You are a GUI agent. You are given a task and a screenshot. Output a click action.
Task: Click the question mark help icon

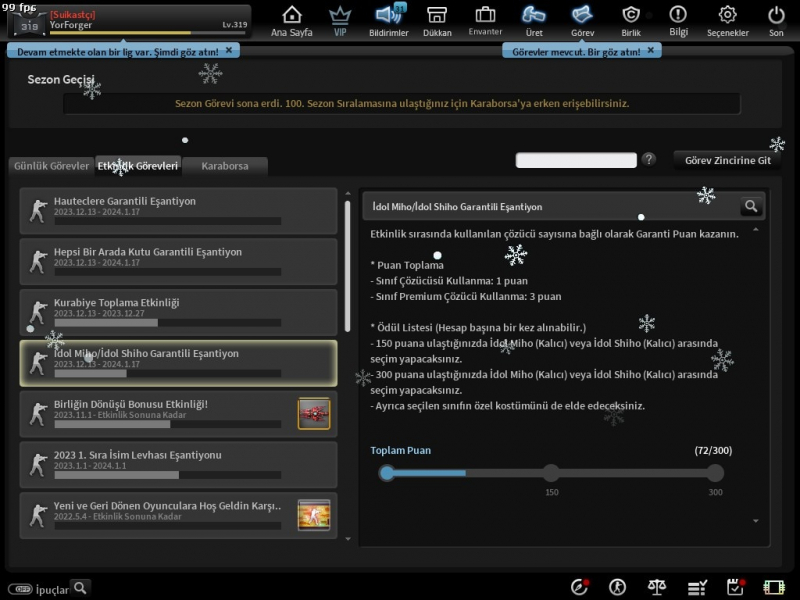(x=649, y=159)
